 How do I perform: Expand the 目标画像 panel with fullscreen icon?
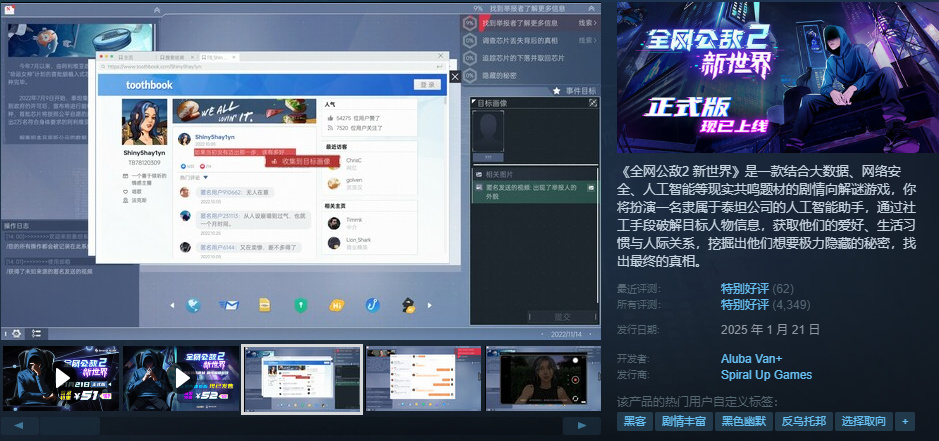click(x=593, y=103)
